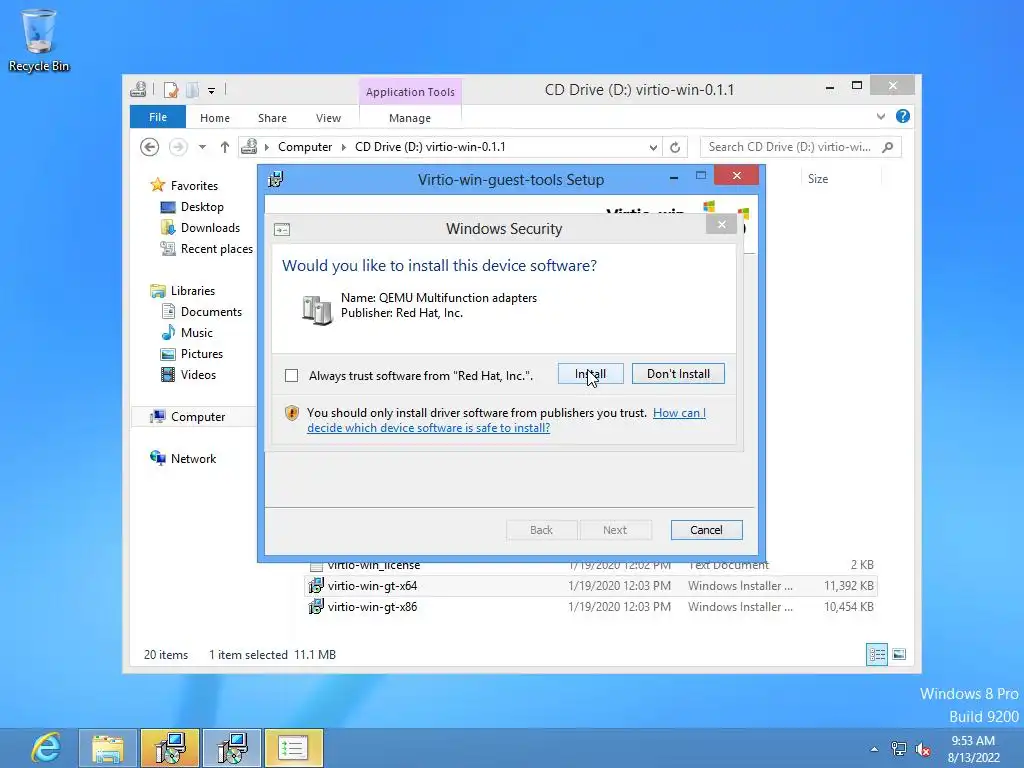Refresh the CD Drive folder view
Viewport: 1024px width, 768px height.
click(675, 148)
